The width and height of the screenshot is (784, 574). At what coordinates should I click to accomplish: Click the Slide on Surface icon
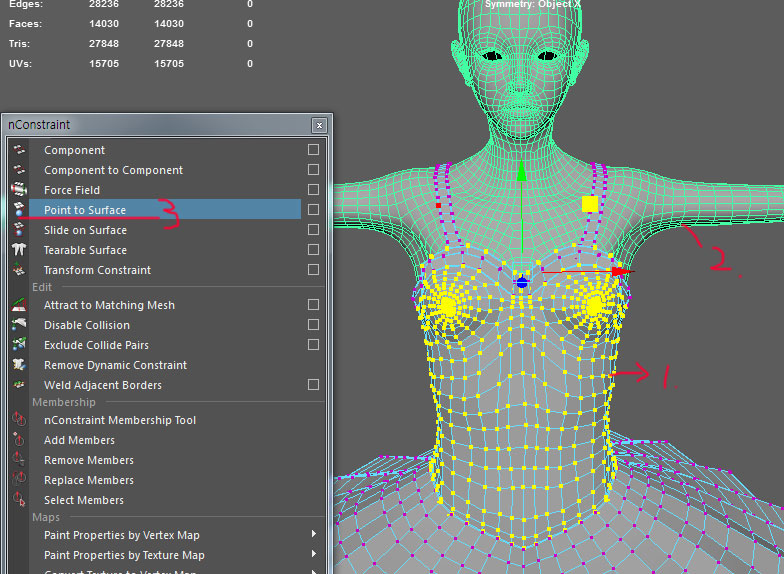coord(19,230)
